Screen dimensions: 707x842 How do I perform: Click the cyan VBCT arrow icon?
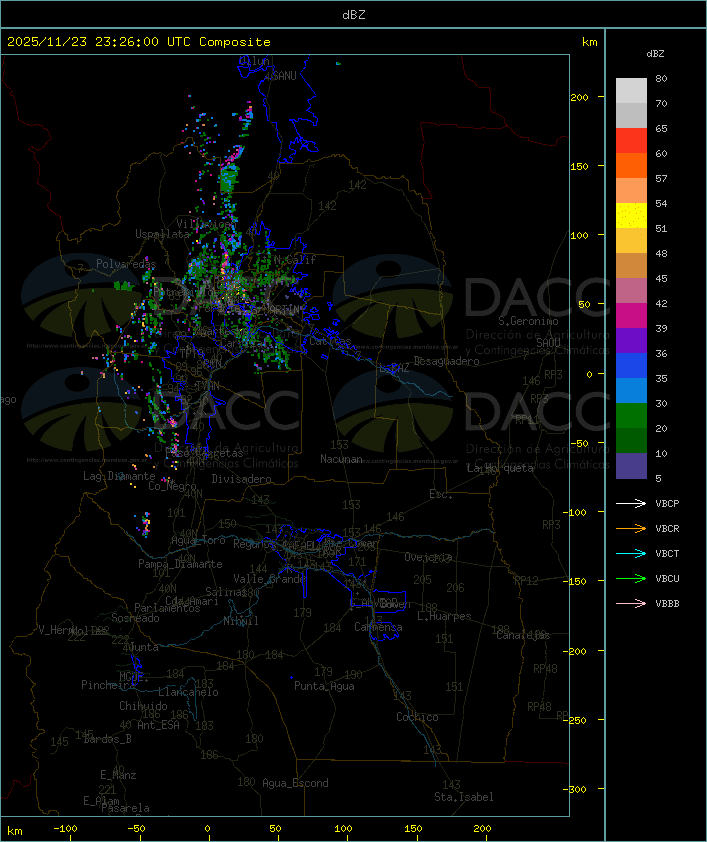pyautogui.click(x=631, y=553)
